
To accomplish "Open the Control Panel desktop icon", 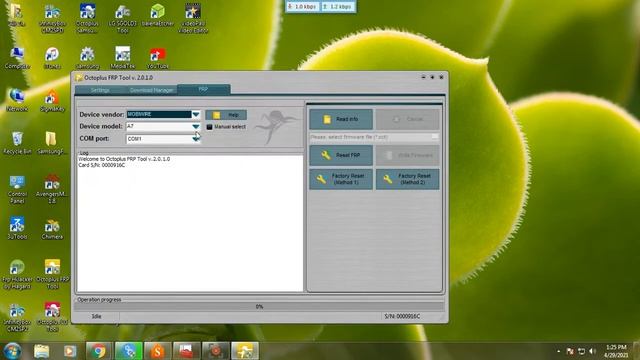I will 17,189.
